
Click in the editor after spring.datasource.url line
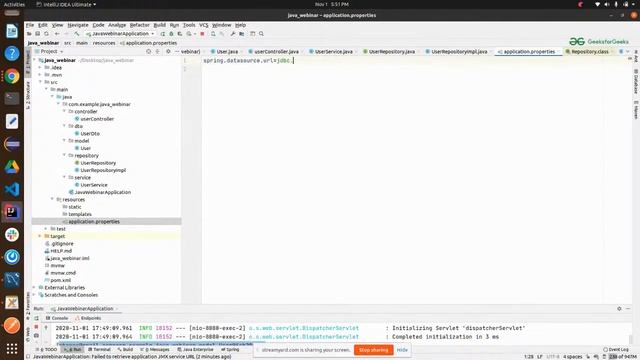click(x=294, y=60)
